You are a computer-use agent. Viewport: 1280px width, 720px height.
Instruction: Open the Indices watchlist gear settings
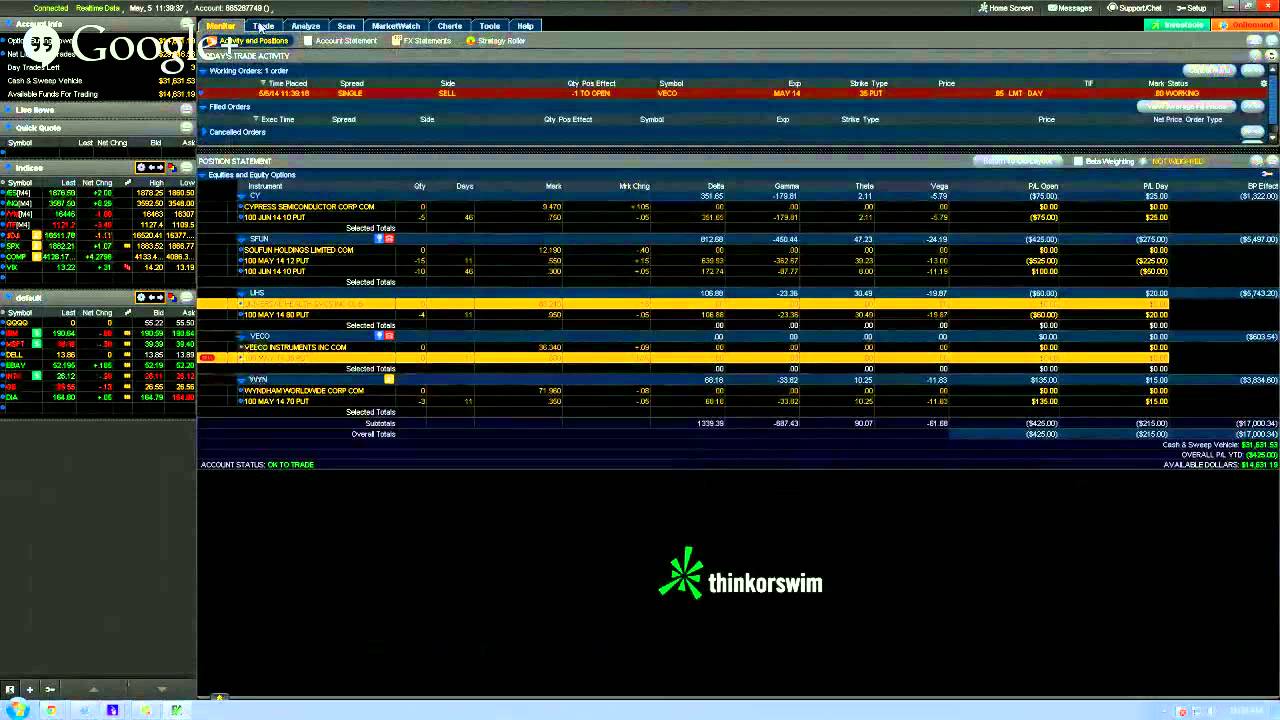(x=141, y=168)
